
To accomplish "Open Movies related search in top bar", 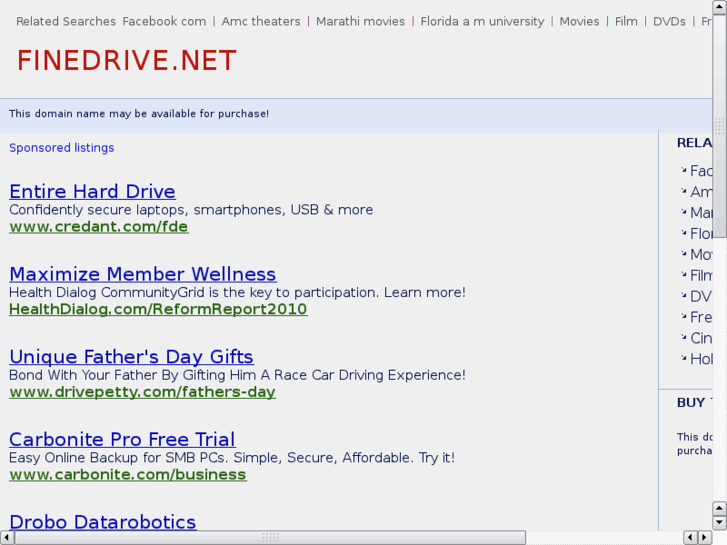I will (579, 21).
